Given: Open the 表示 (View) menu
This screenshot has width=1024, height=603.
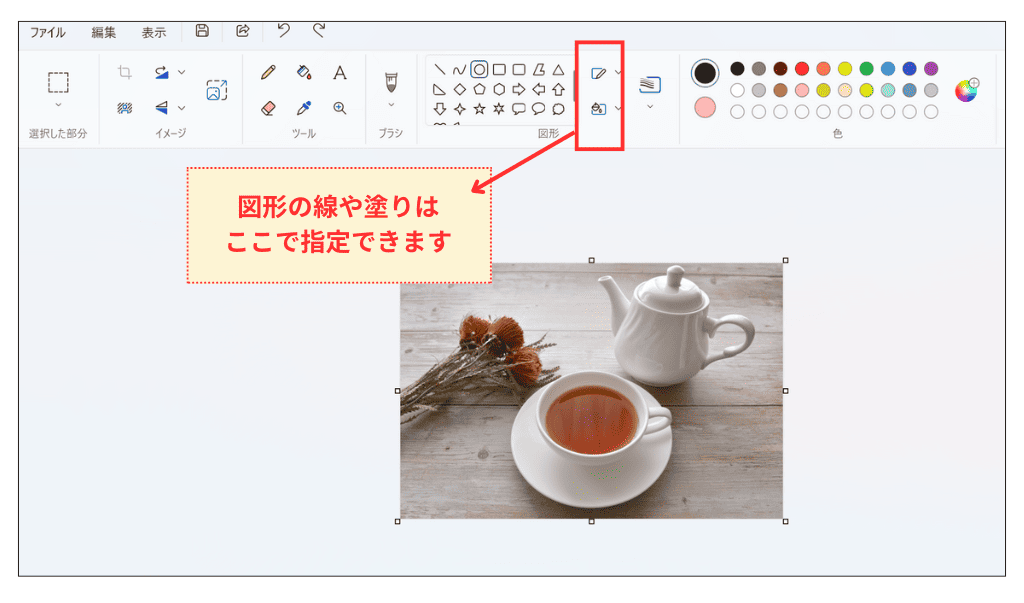Looking at the screenshot, I should [152, 31].
